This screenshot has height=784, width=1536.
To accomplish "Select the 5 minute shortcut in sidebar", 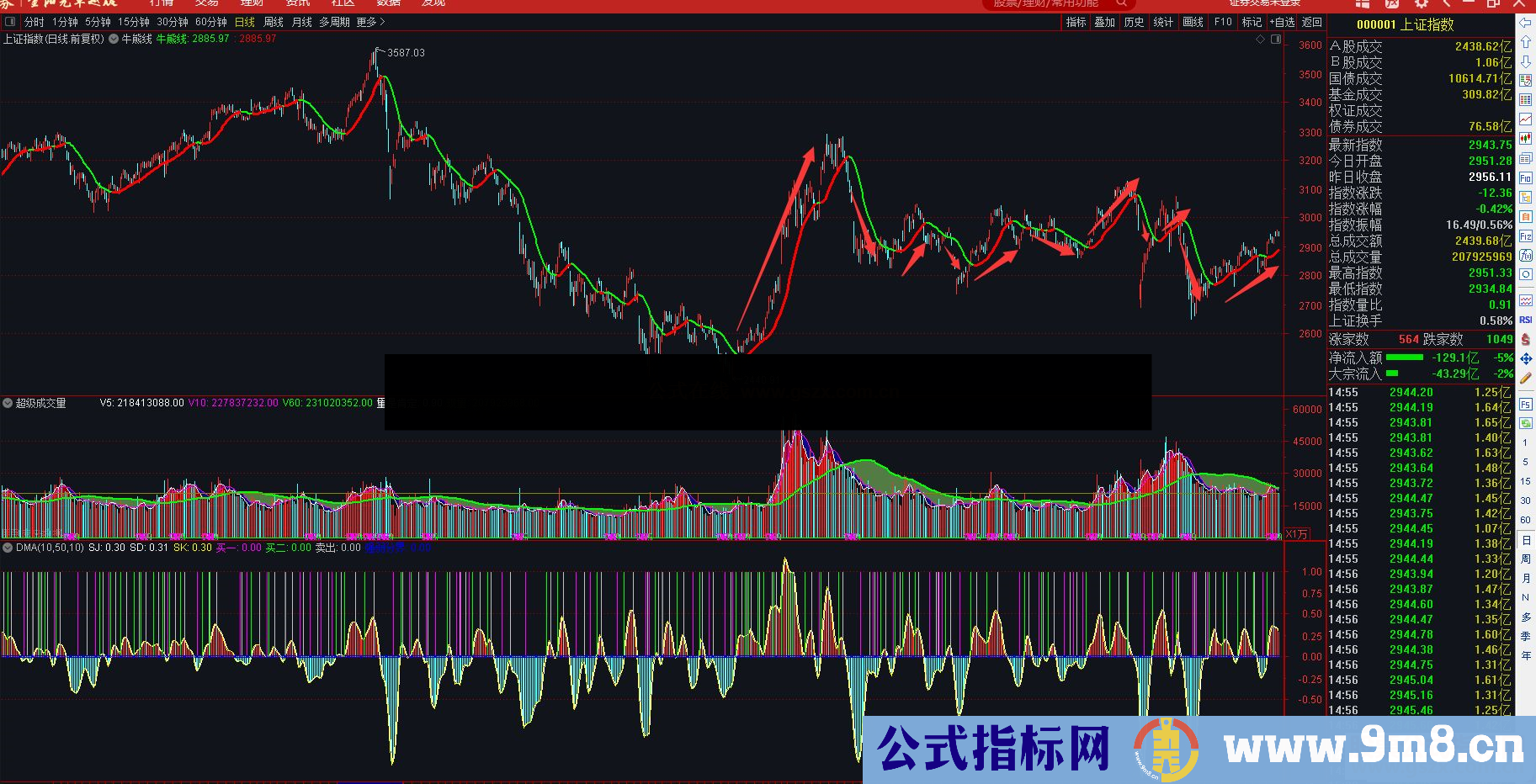I will [x=1526, y=461].
